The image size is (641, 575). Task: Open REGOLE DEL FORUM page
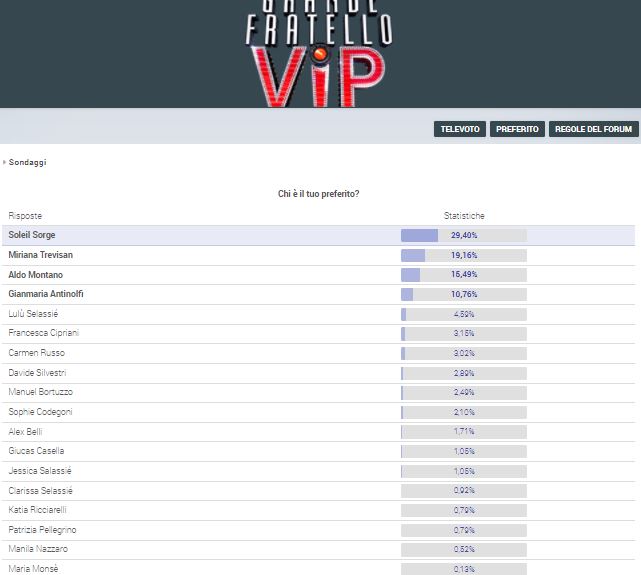[594, 129]
